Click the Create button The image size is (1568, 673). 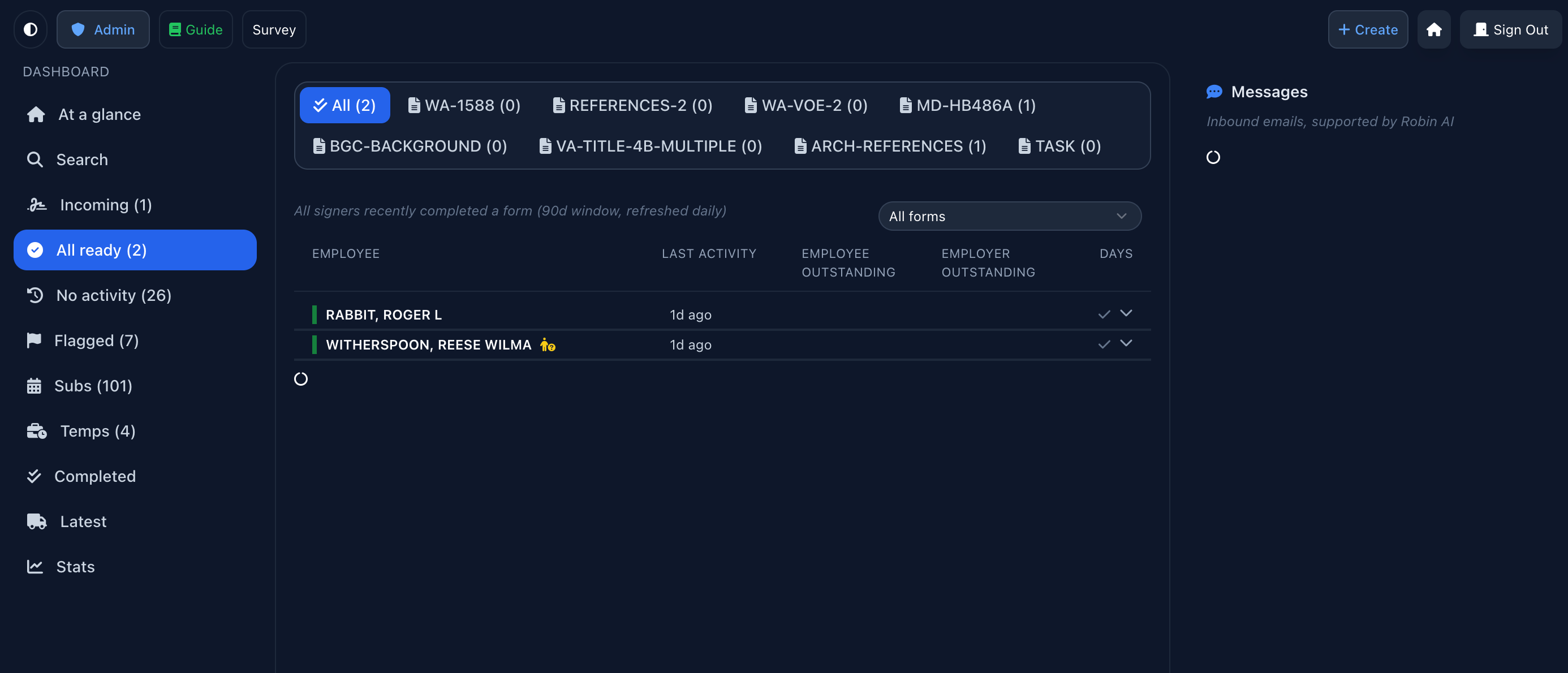pos(1367,29)
